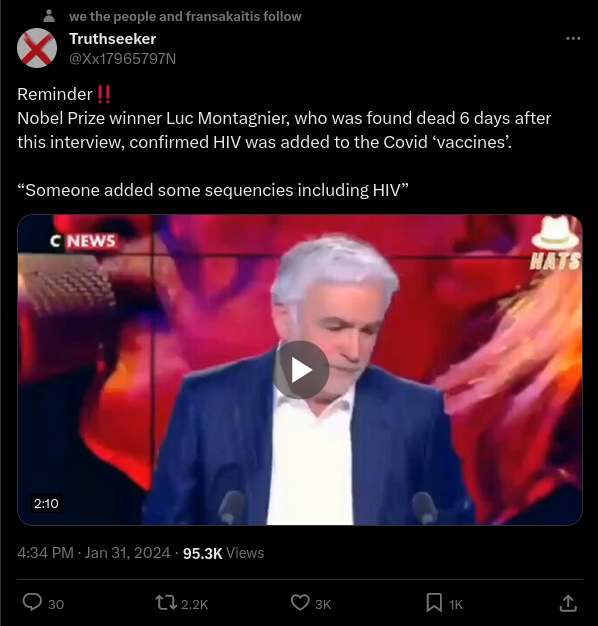Viewport: 598px width, 626px height.
Task: Open the @Xx17965797N handle
Action: click(x=123, y=59)
